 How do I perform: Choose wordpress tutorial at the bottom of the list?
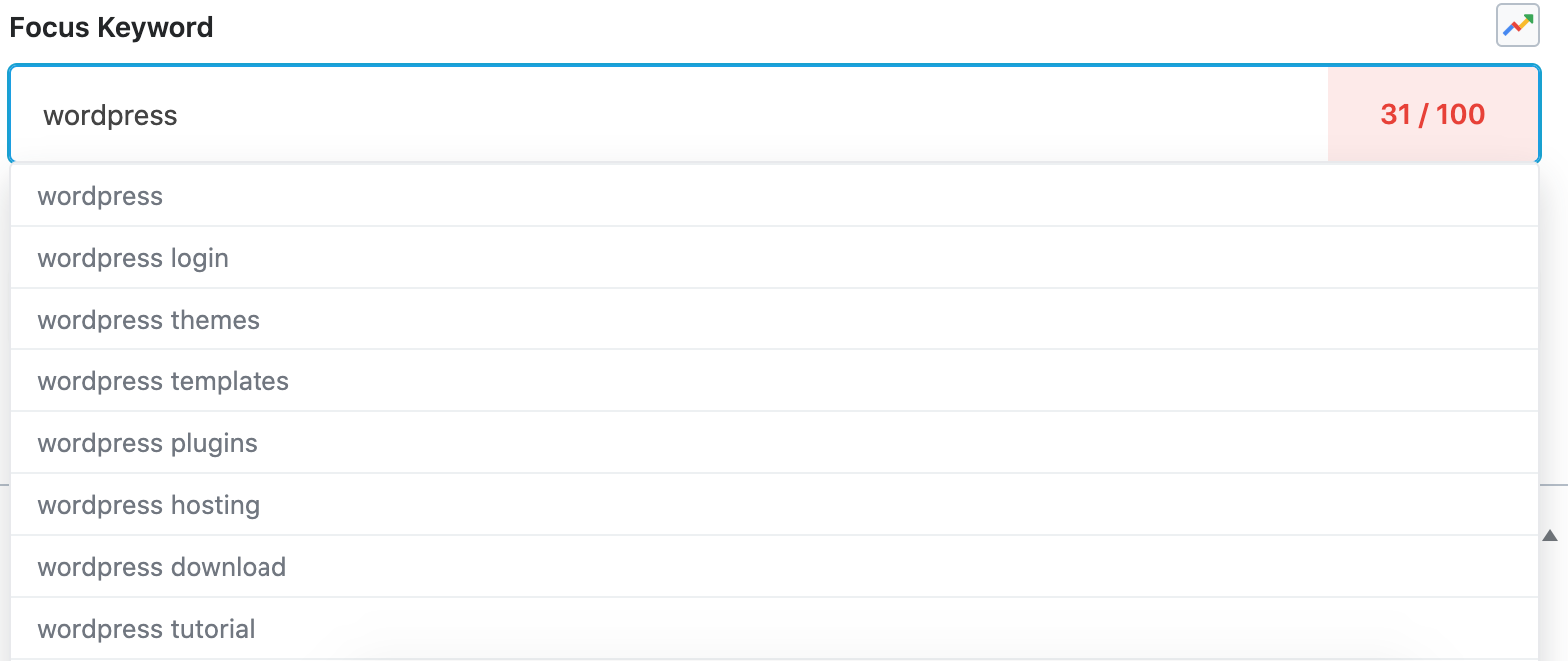145,628
